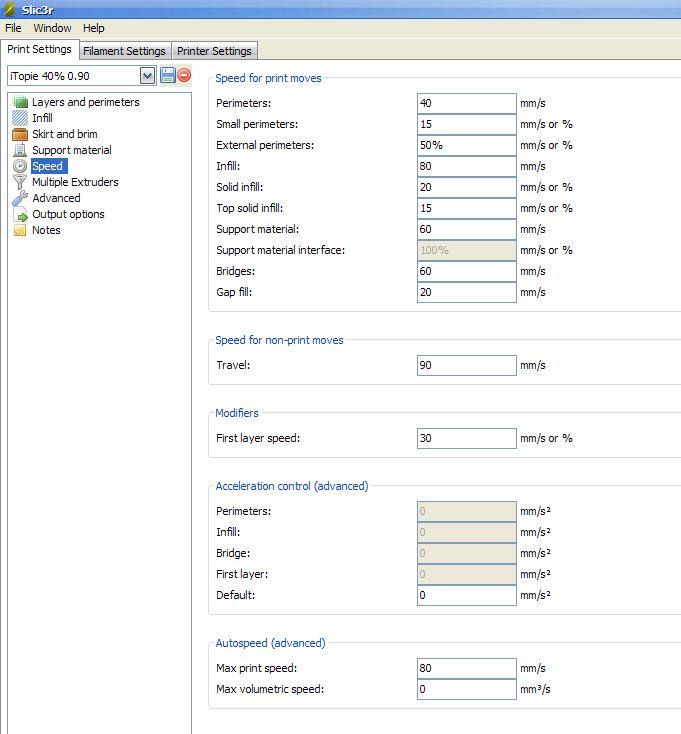Click the disabled Perimeters acceleration field
This screenshot has height=734, width=681.
(x=467, y=511)
